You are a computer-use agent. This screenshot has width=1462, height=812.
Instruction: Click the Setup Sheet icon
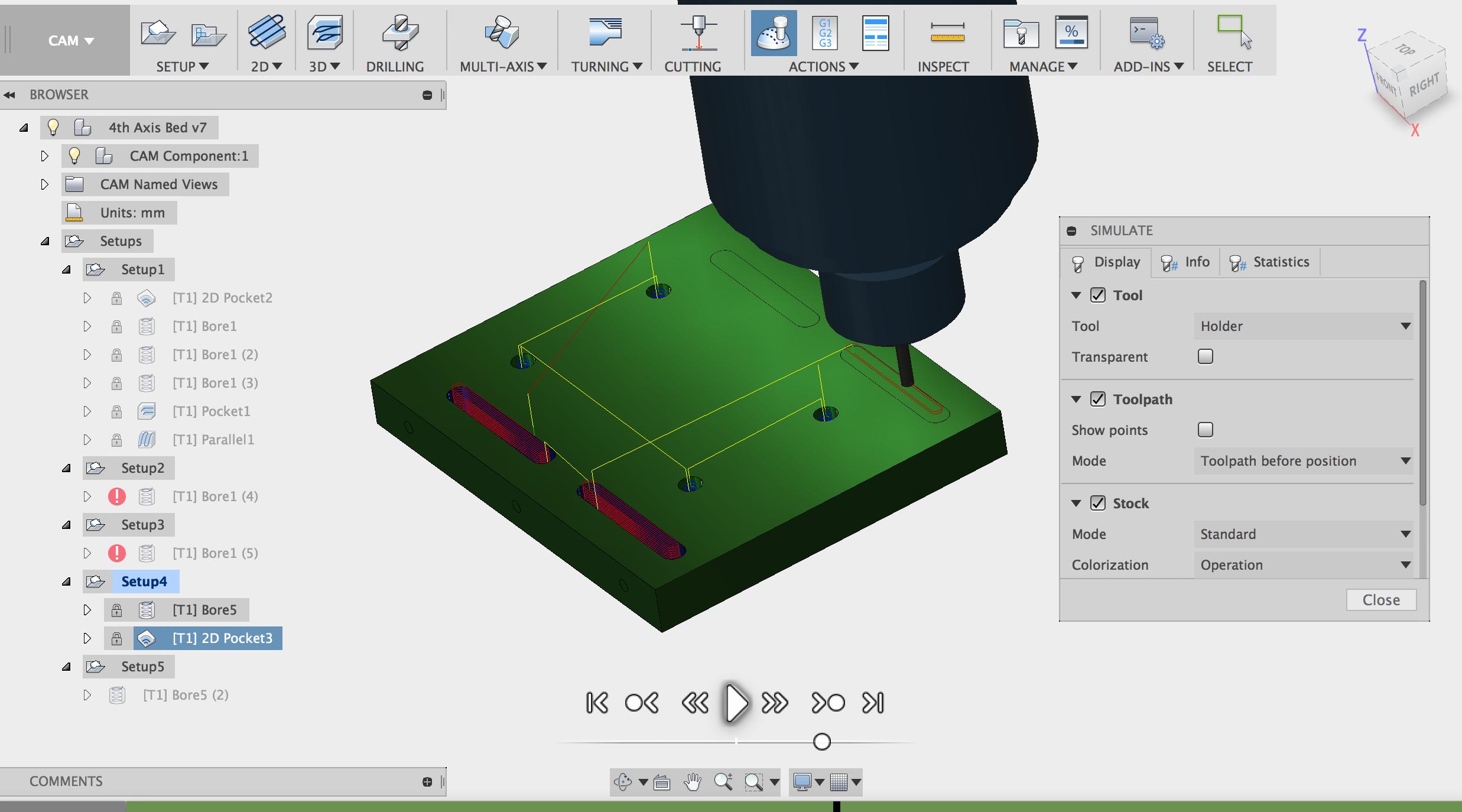click(x=875, y=33)
